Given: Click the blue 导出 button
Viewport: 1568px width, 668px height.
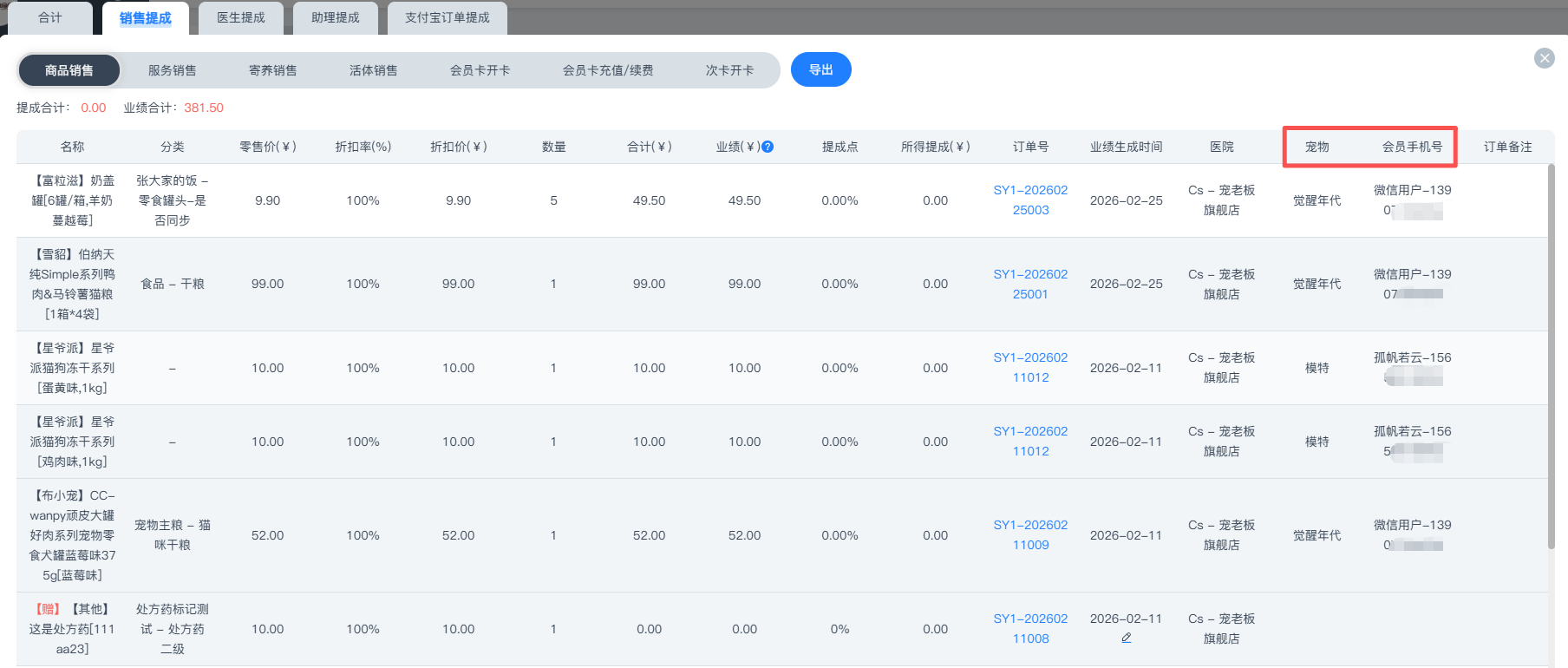Looking at the screenshot, I should [820, 69].
